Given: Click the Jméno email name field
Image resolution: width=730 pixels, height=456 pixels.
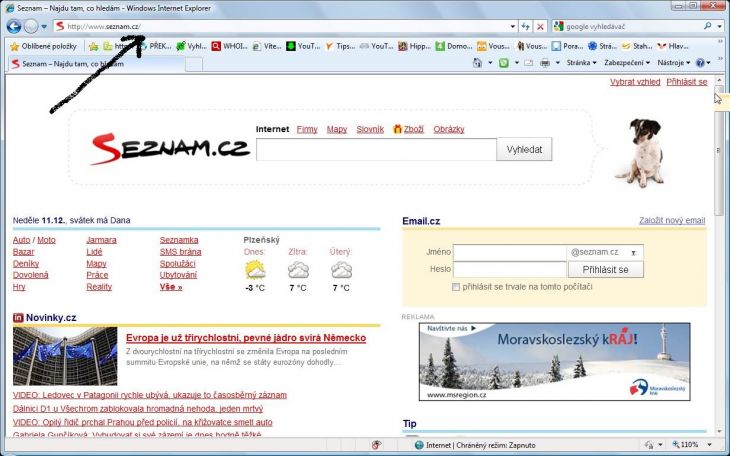Looking at the screenshot, I should click(x=509, y=252).
